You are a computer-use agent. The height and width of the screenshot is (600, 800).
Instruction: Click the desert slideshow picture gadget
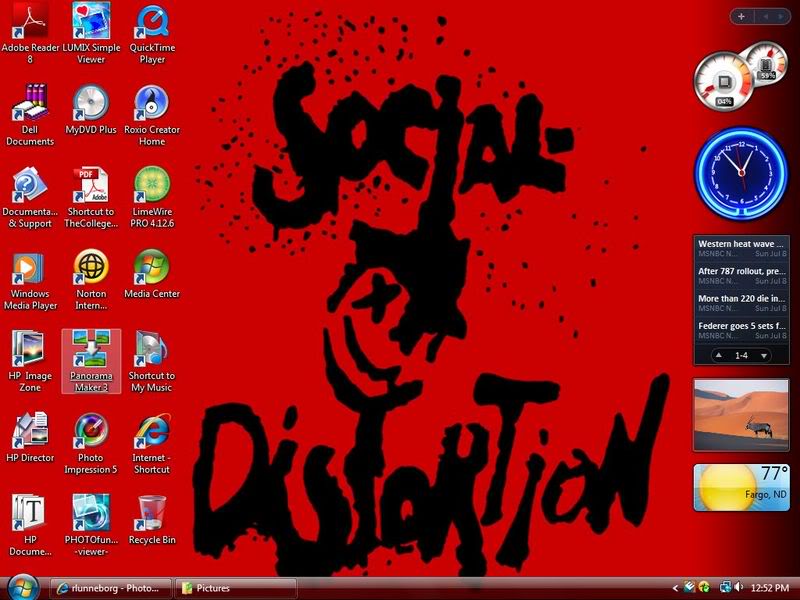click(x=741, y=415)
